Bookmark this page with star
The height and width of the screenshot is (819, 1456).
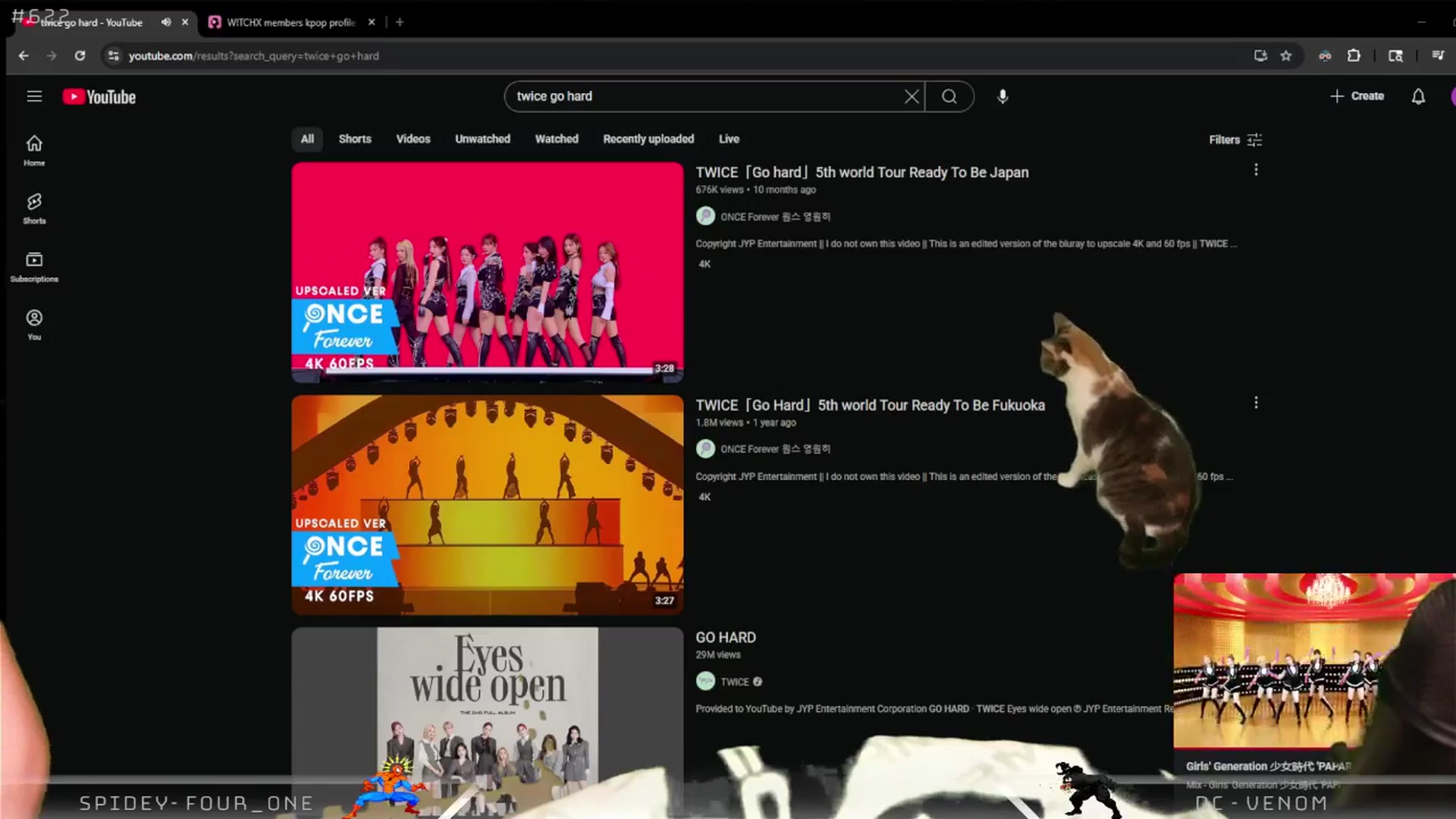pos(1286,55)
